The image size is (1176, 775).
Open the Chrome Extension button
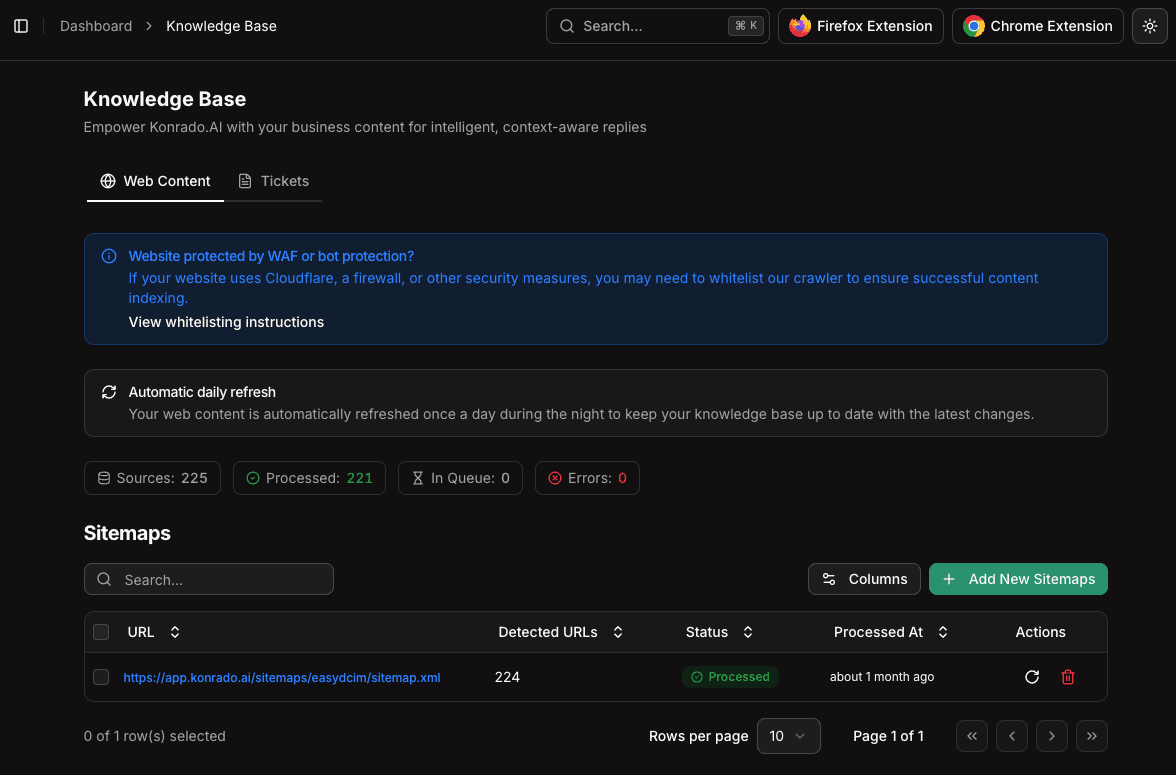[1037, 26]
